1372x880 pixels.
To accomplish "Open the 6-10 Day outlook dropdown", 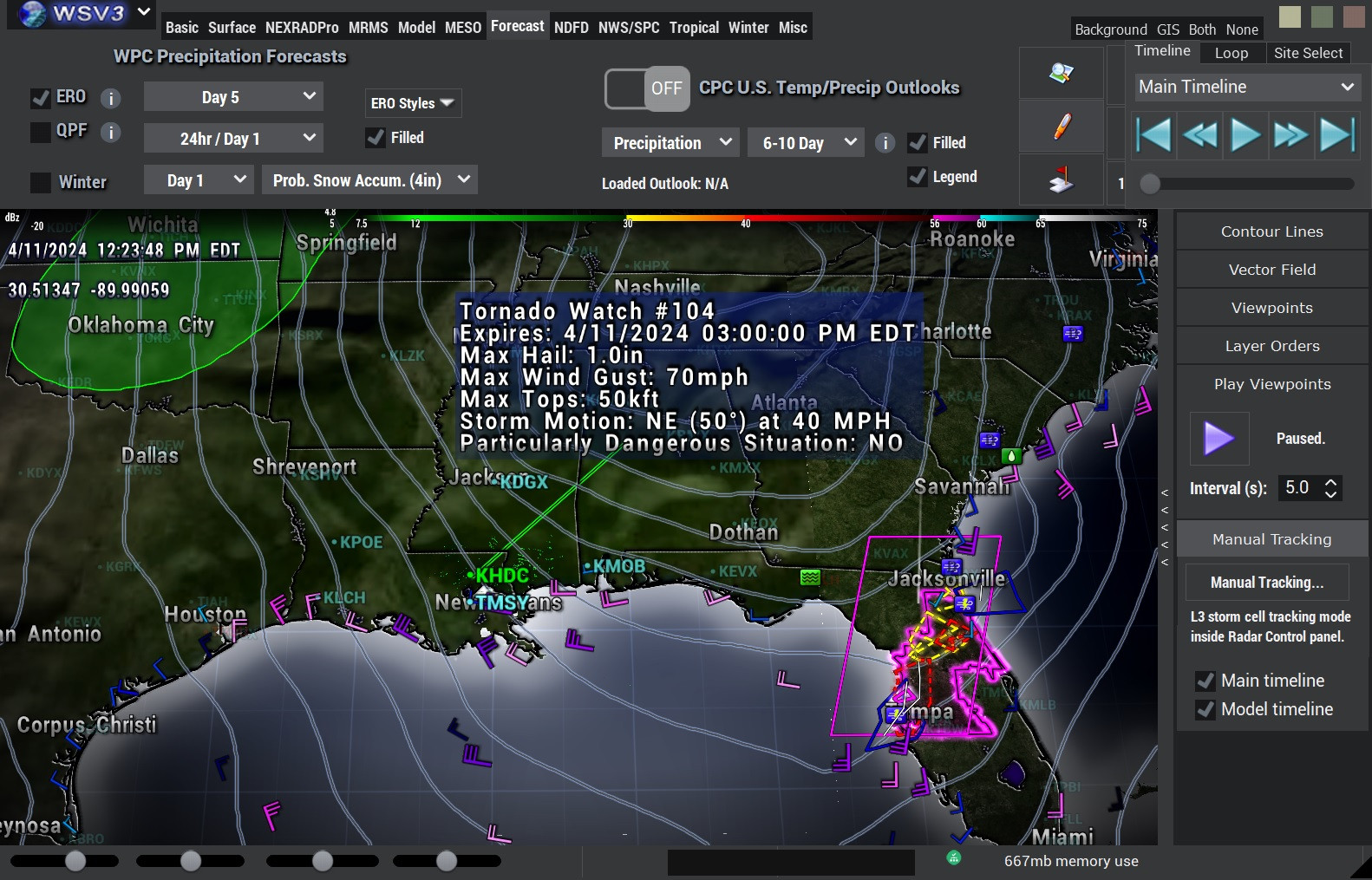I will pos(806,143).
